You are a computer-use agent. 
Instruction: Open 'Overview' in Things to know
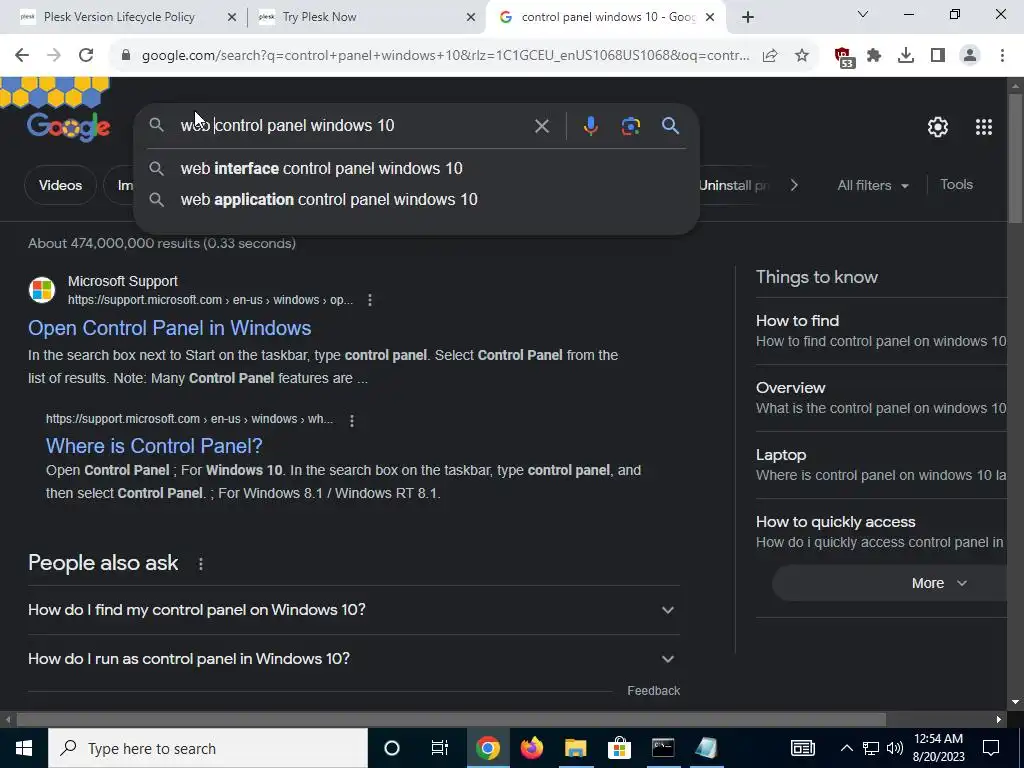pyautogui.click(x=881, y=398)
